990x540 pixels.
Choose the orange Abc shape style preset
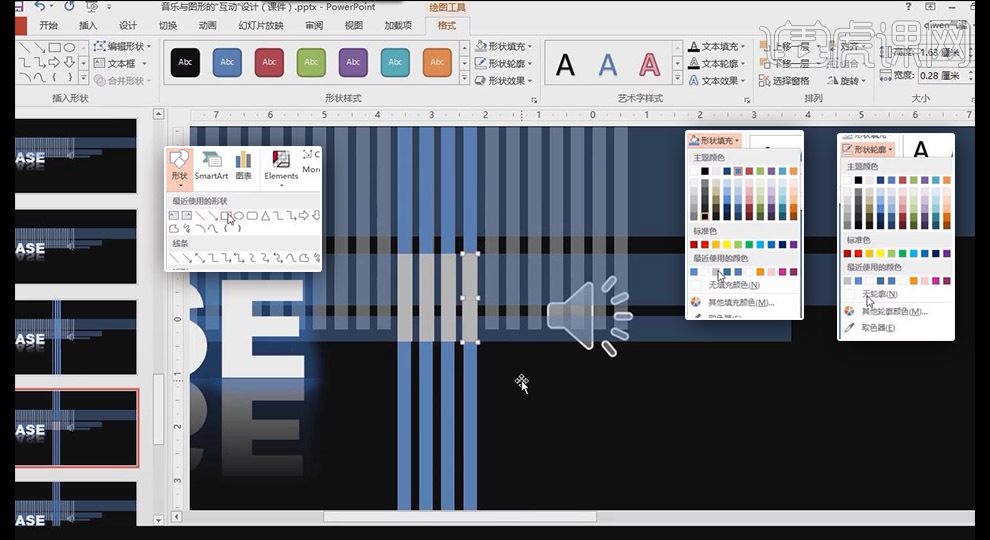[x=437, y=62]
